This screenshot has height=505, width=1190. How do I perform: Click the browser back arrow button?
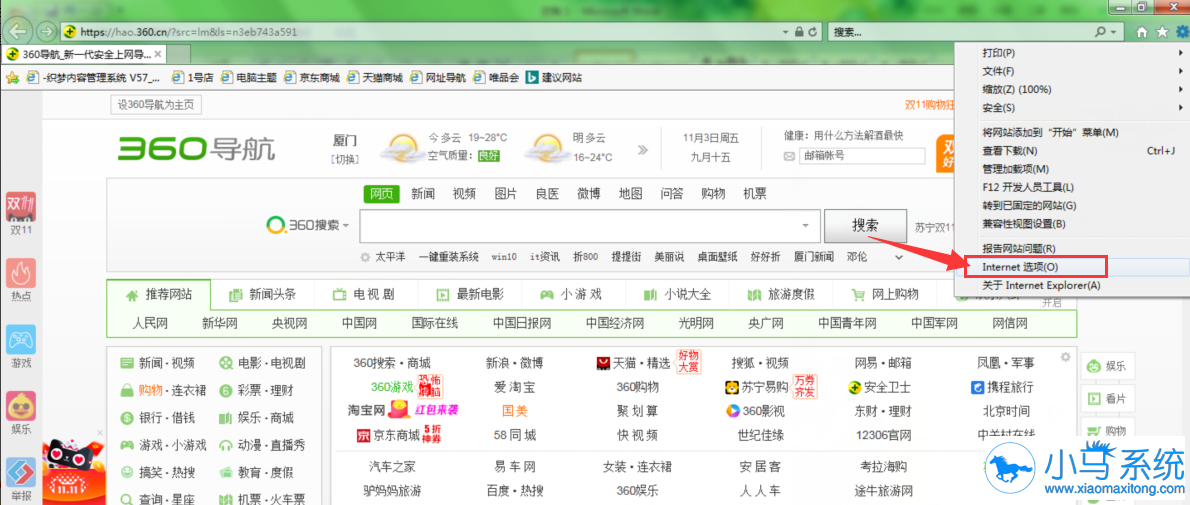tap(18, 31)
